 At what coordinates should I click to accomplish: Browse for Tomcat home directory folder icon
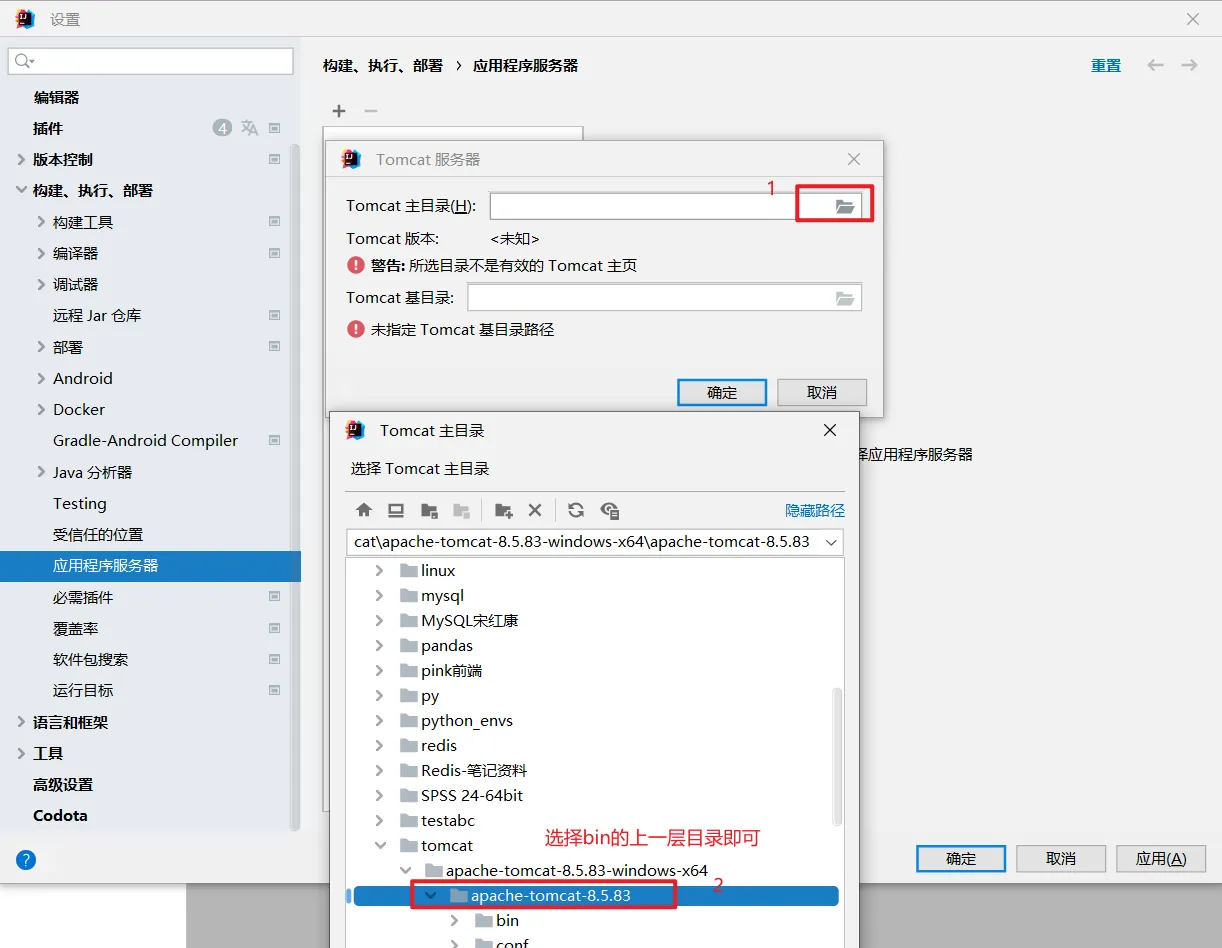point(845,206)
